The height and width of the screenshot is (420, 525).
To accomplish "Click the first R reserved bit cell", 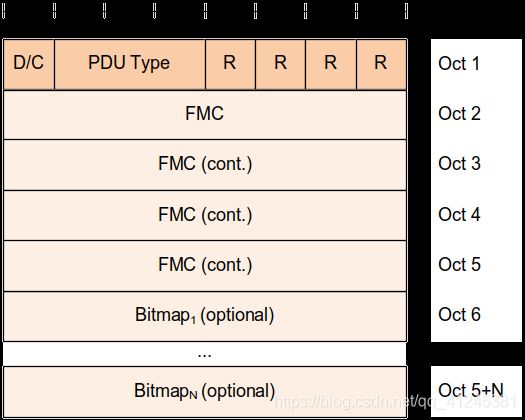I will (x=230, y=64).
